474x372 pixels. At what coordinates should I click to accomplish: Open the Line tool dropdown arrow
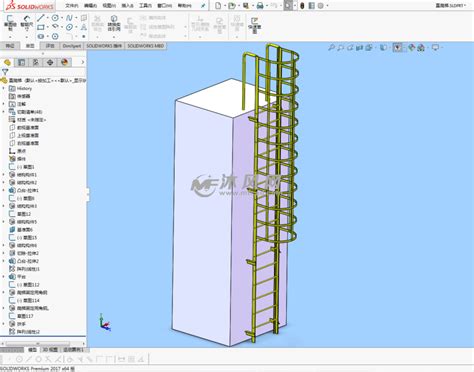point(48,18)
